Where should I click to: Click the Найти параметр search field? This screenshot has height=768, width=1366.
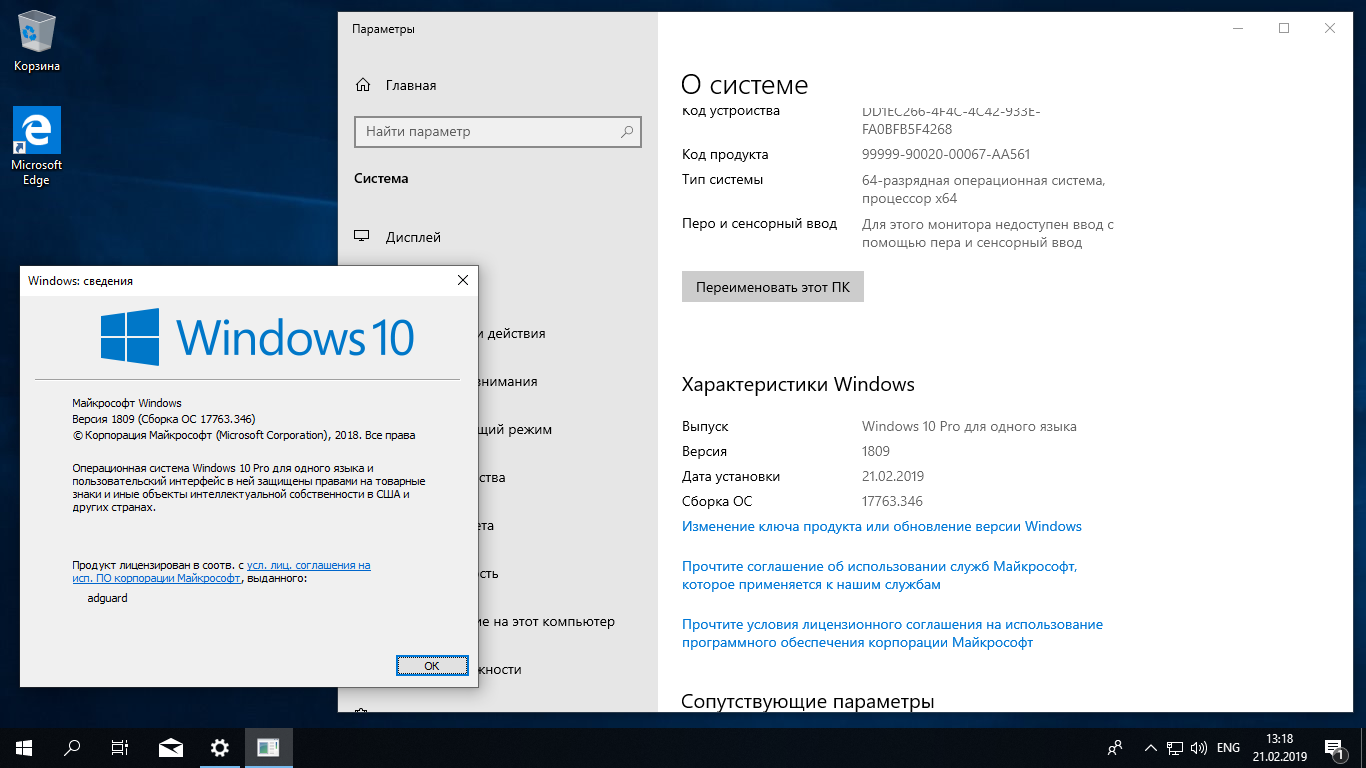pyautogui.click(x=490, y=131)
